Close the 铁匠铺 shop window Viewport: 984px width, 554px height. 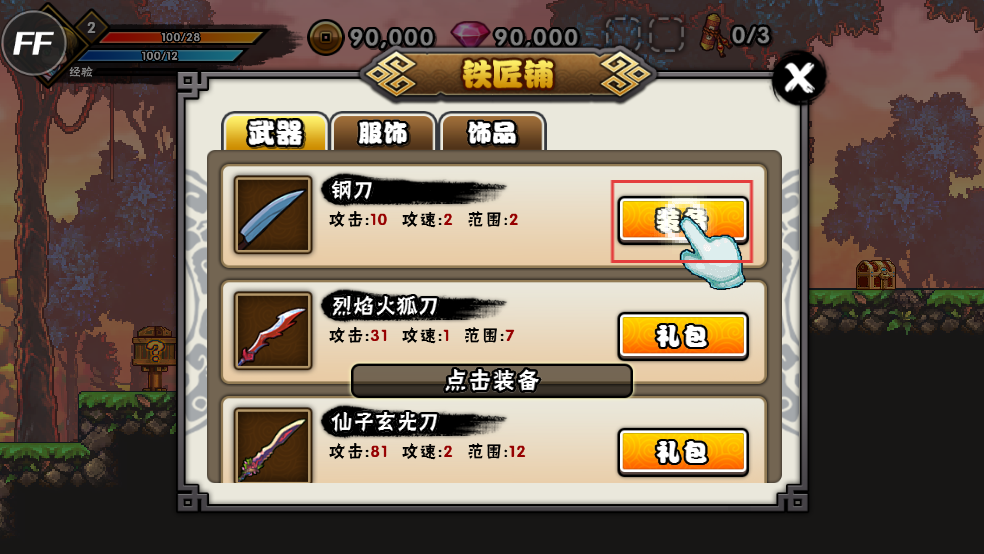(x=799, y=78)
